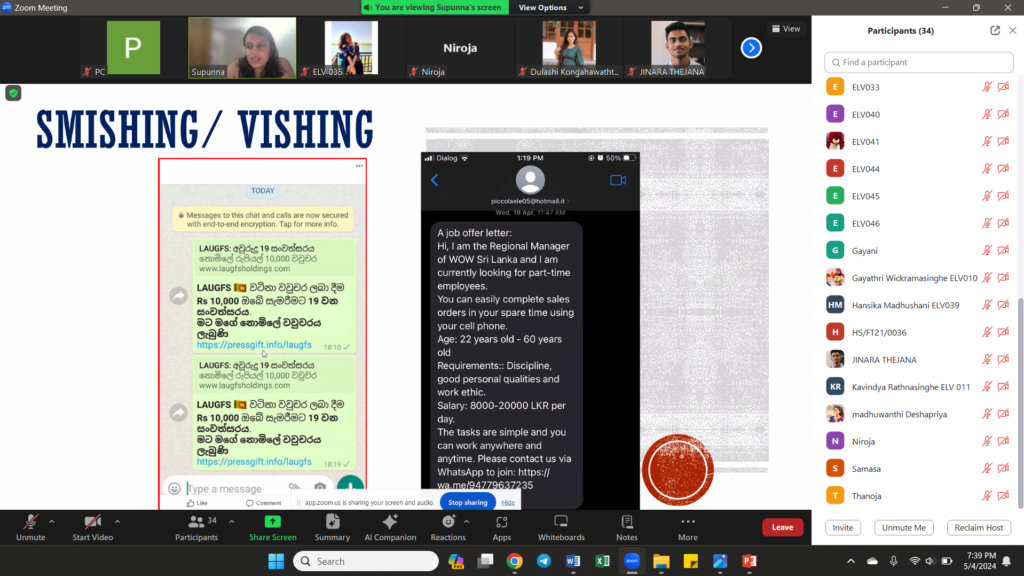This screenshot has height=576, width=1024.
Task: Click video-off icon for ELV045
Action: coord(1003,196)
